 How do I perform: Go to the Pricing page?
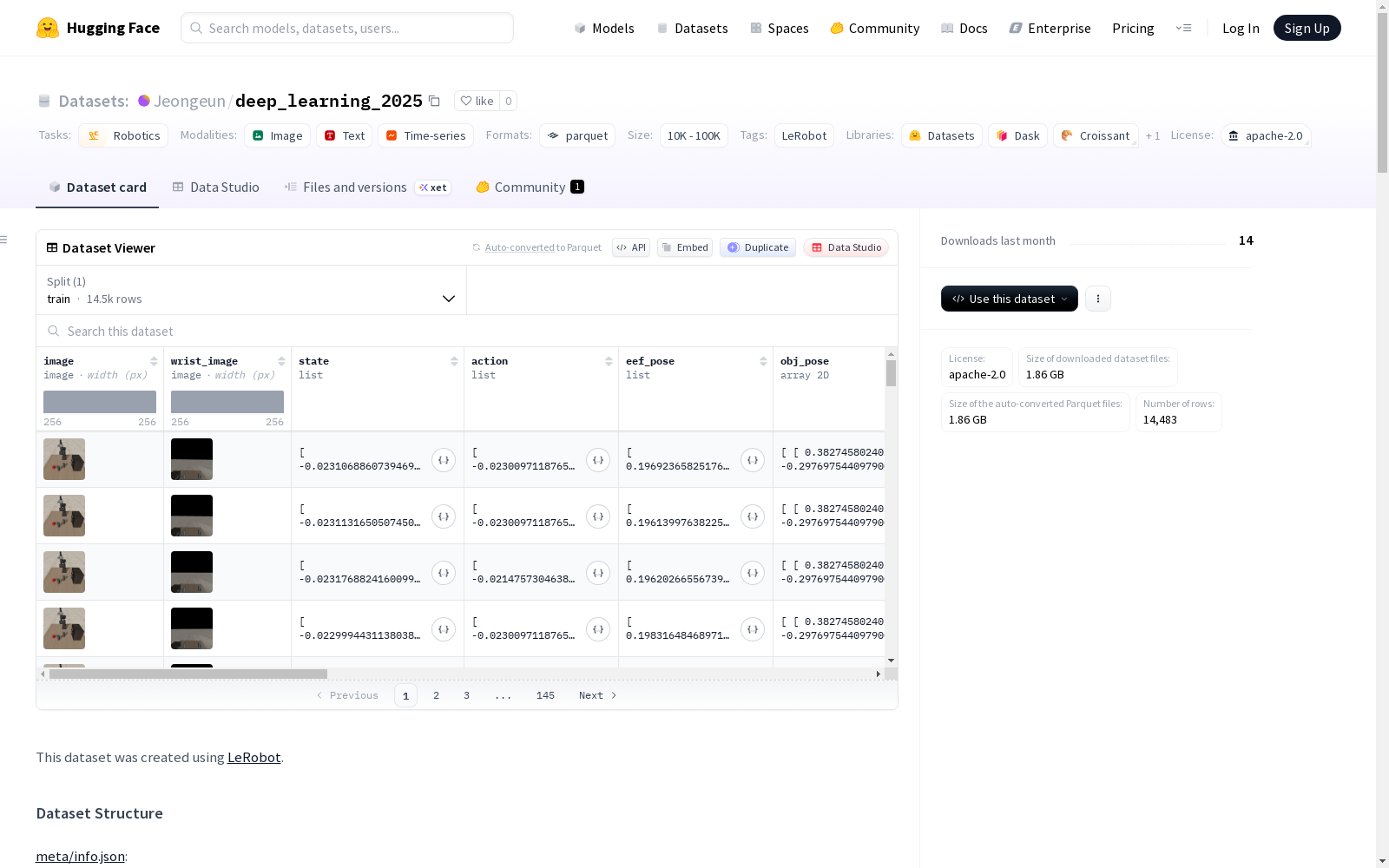1133,28
